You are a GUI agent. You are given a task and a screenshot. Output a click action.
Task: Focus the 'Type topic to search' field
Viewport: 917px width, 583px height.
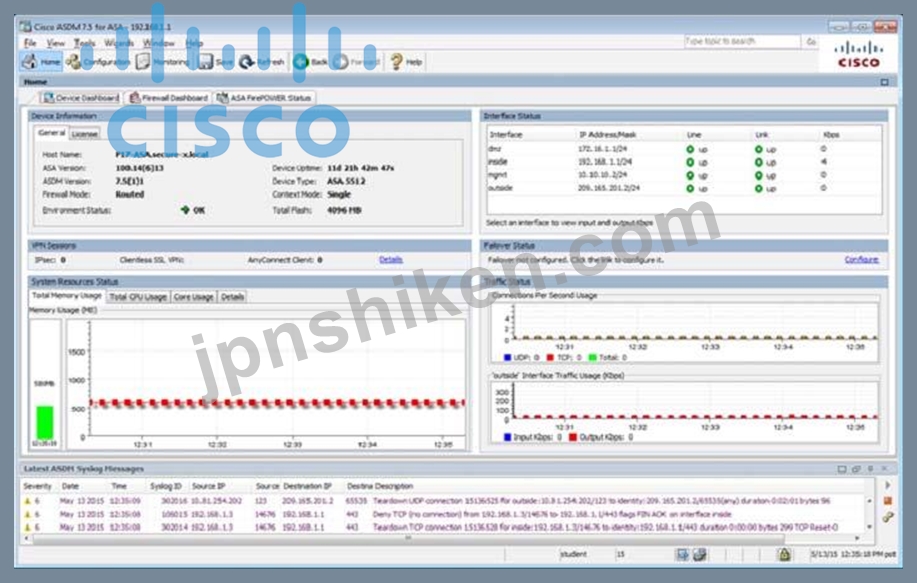click(x=742, y=42)
